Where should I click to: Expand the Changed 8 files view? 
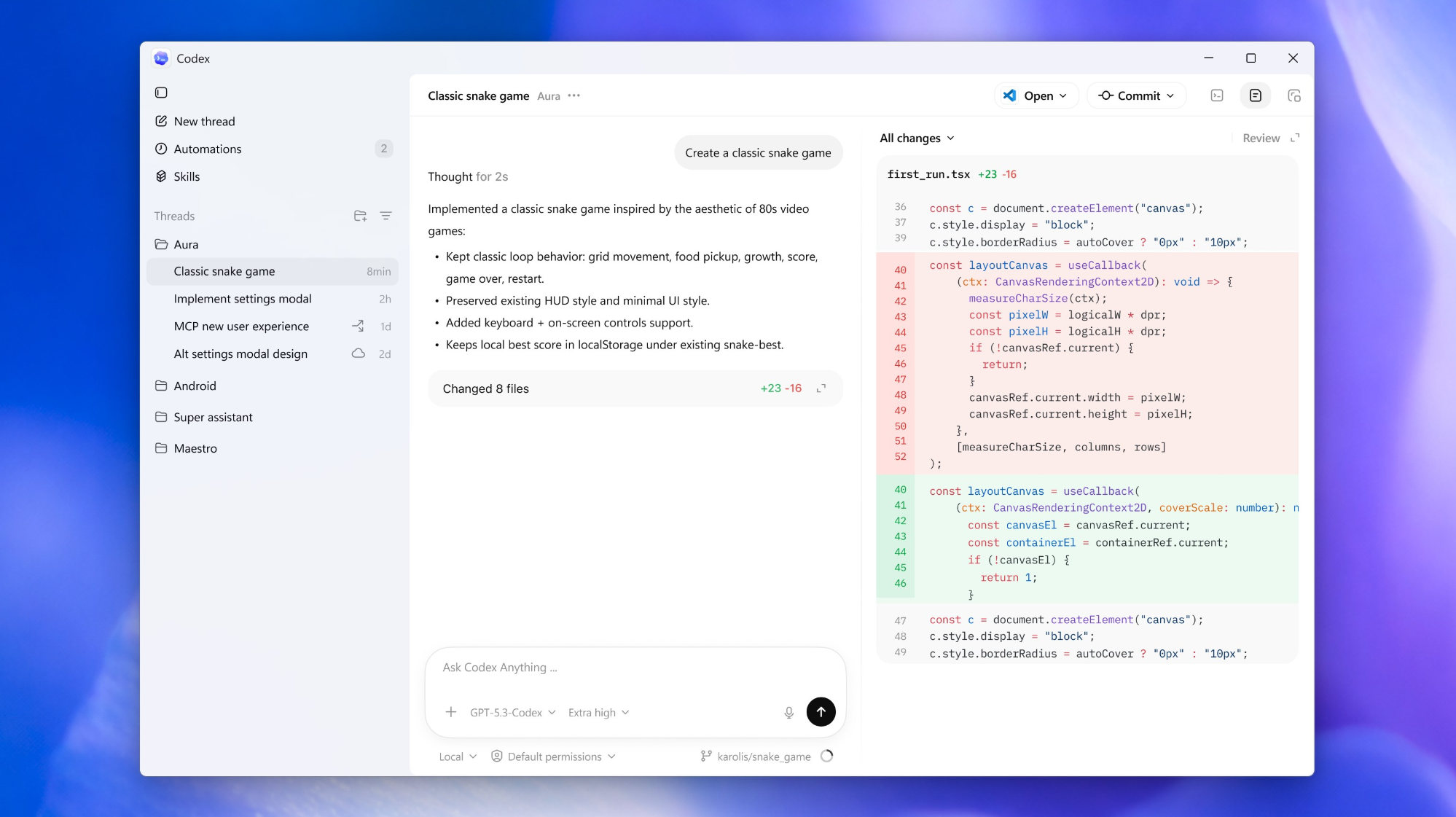pos(822,388)
